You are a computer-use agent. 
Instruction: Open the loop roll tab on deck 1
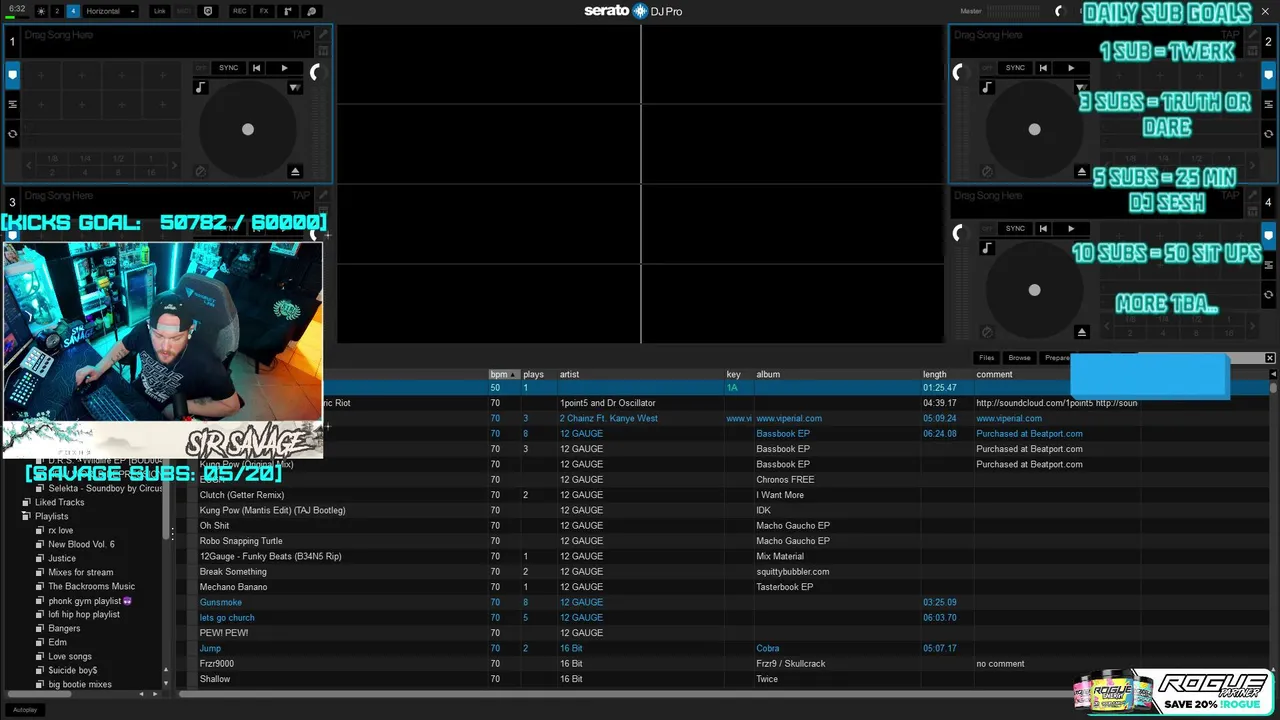tap(13, 133)
